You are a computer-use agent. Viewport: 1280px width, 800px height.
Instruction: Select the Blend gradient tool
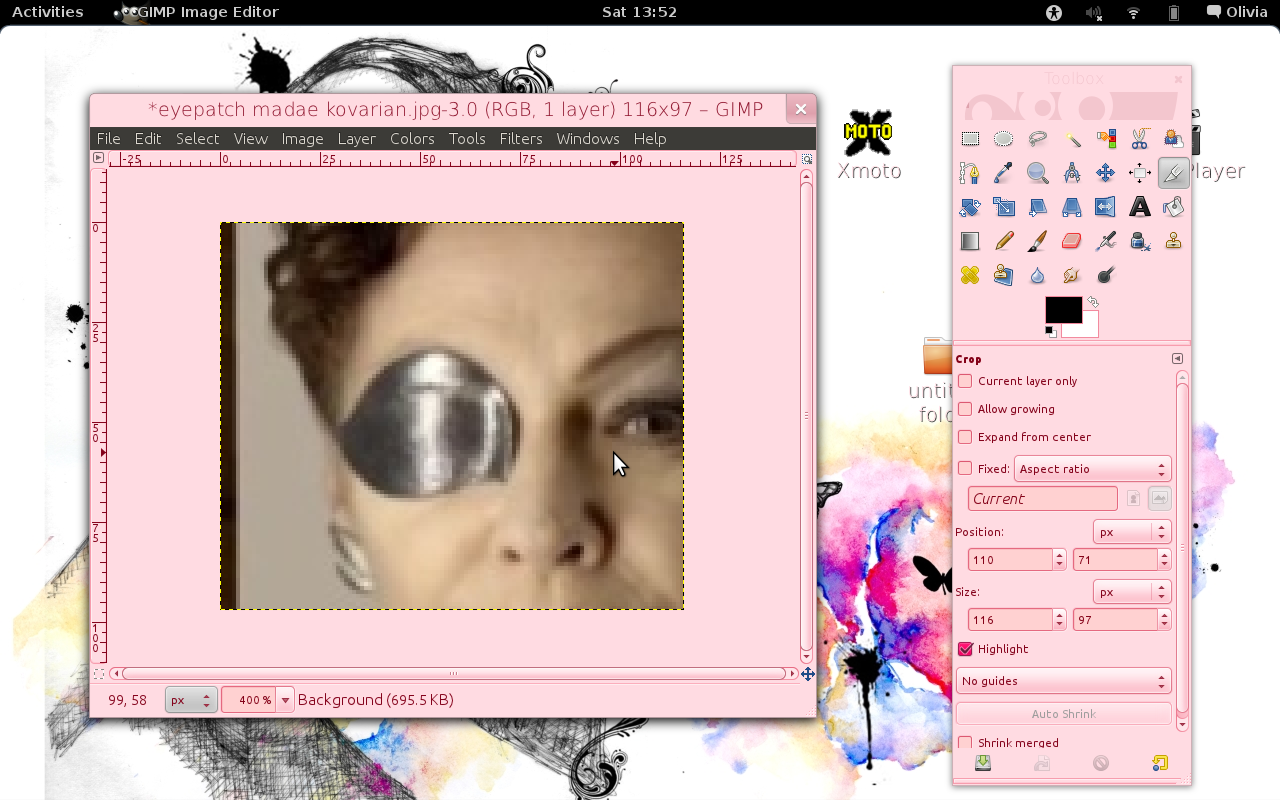(x=970, y=241)
